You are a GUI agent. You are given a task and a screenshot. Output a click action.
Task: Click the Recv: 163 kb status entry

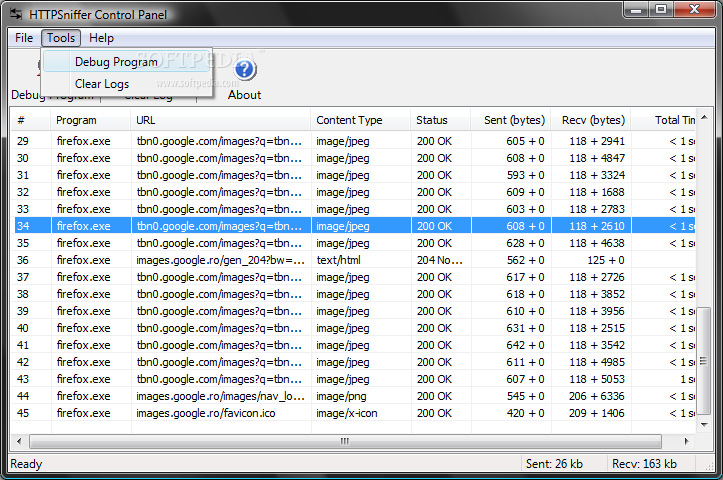click(x=644, y=464)
